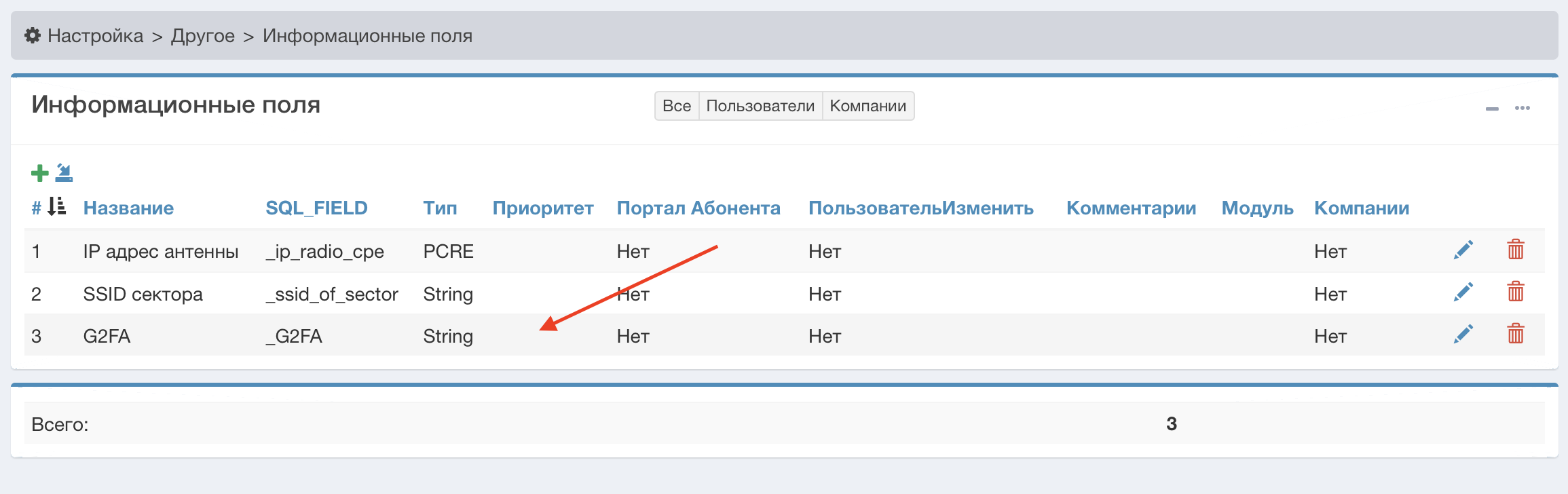Open the panel three-dots options menu

tap(1523, 108)
